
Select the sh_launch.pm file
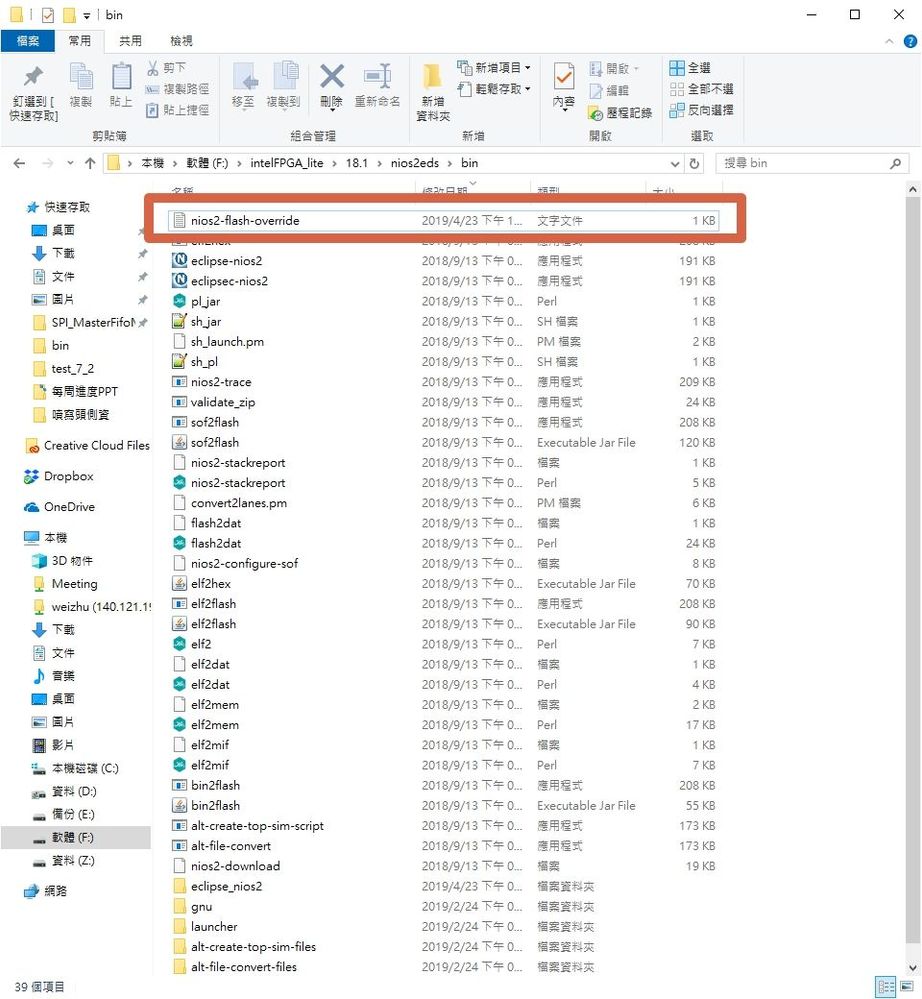pos(442,341)
